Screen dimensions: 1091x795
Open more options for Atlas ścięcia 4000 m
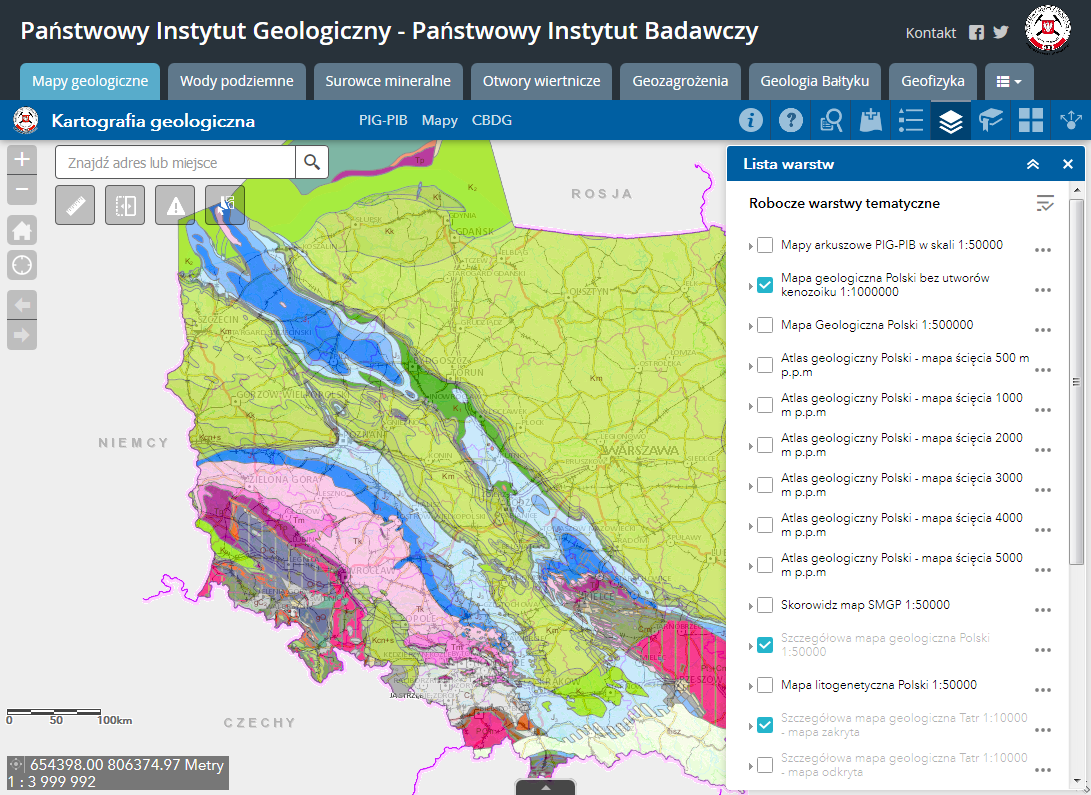coord(1042,530)
